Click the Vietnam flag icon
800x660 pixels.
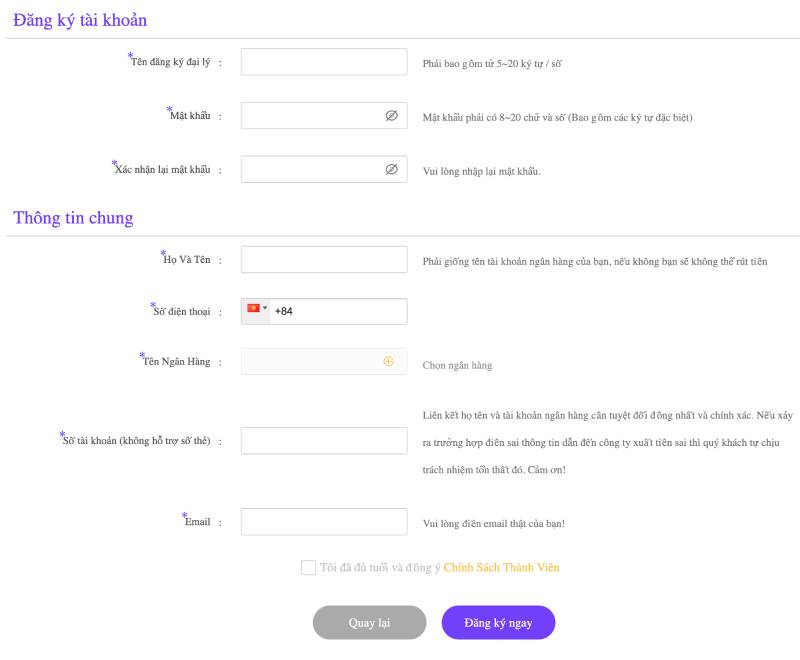pos(253,310)
